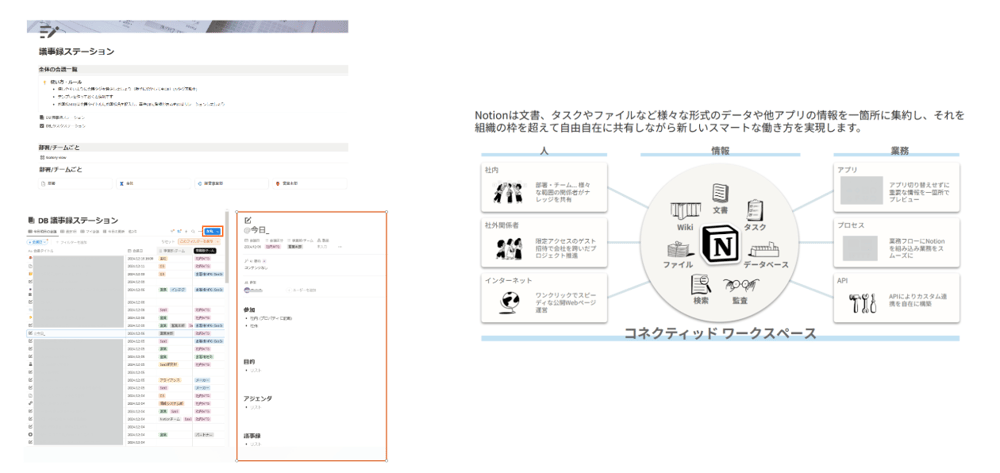The width and height of the screenshot is (1000, 473).
Task: Open the 社内 card in the diagram
Action: click(x=544, y=187)
